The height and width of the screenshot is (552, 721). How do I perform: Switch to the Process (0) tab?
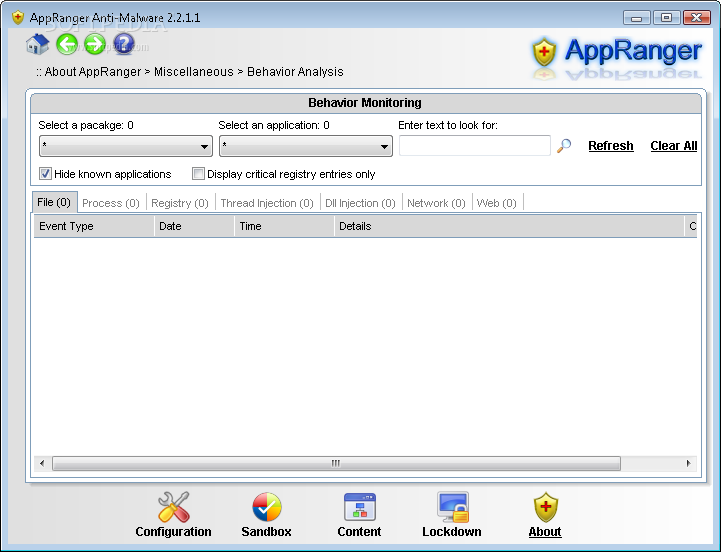pyautogui.click(x=111, y=203)
